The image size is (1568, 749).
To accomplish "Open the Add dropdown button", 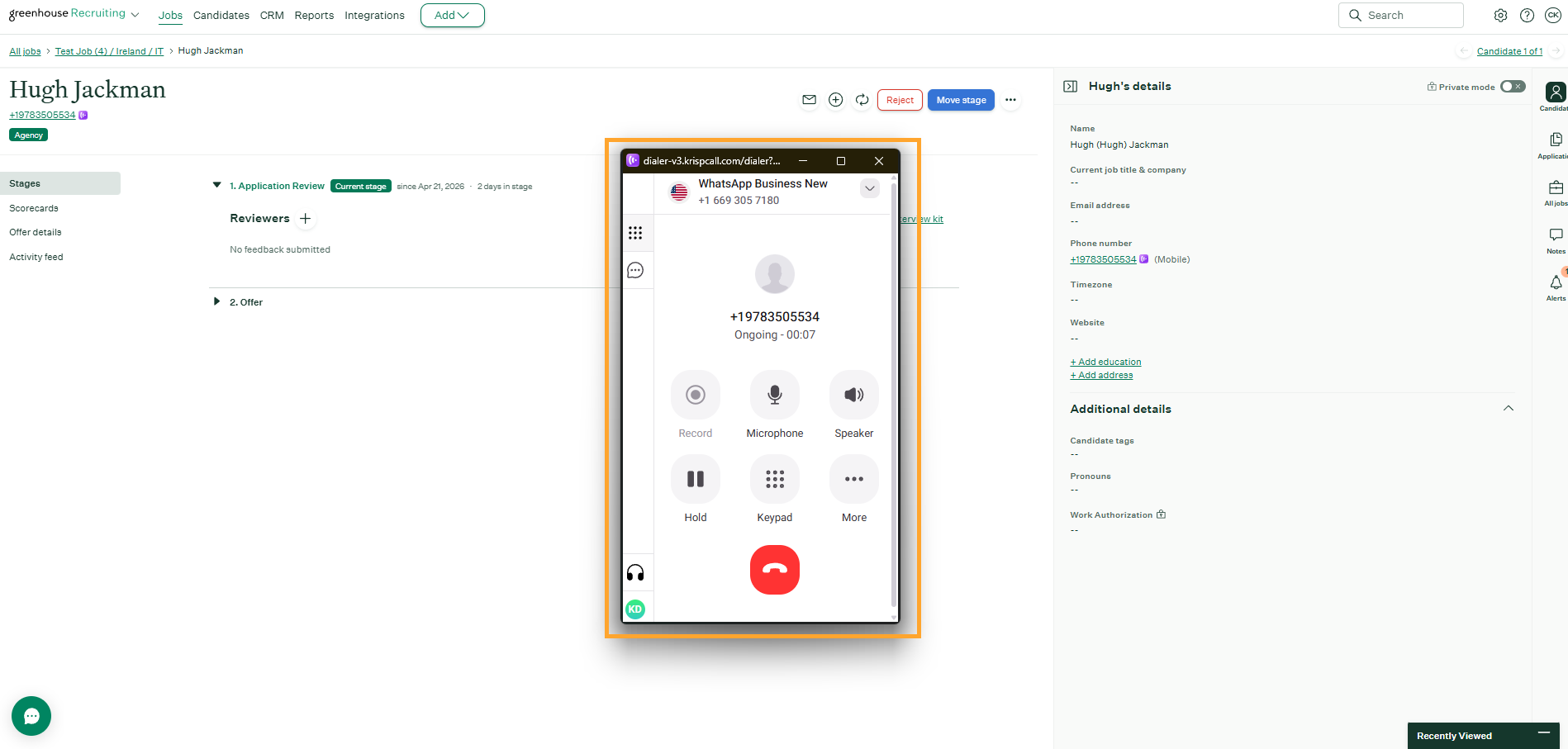I will pyautogui.click(x=453, y=15).
